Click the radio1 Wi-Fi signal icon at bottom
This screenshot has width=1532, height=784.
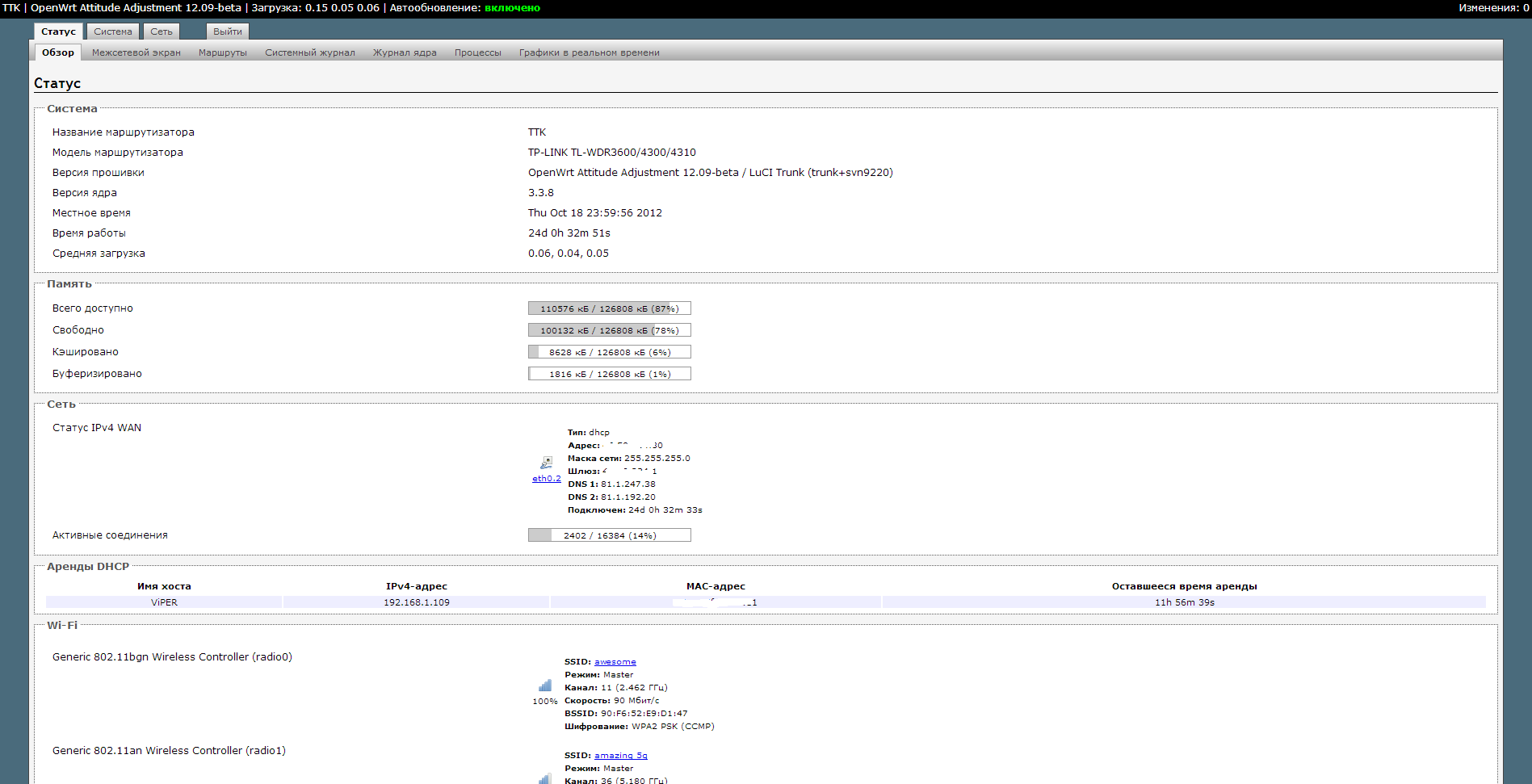coord(545,778)
